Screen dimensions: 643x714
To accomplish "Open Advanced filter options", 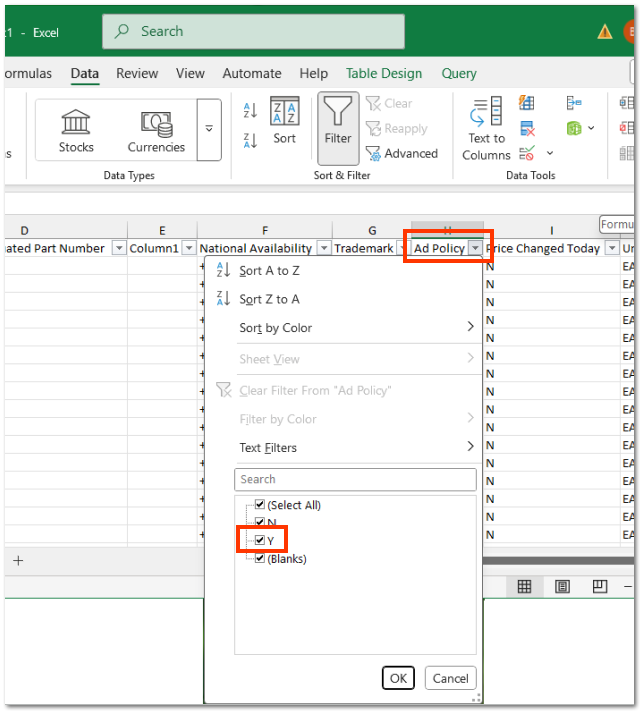I will 402,154.
